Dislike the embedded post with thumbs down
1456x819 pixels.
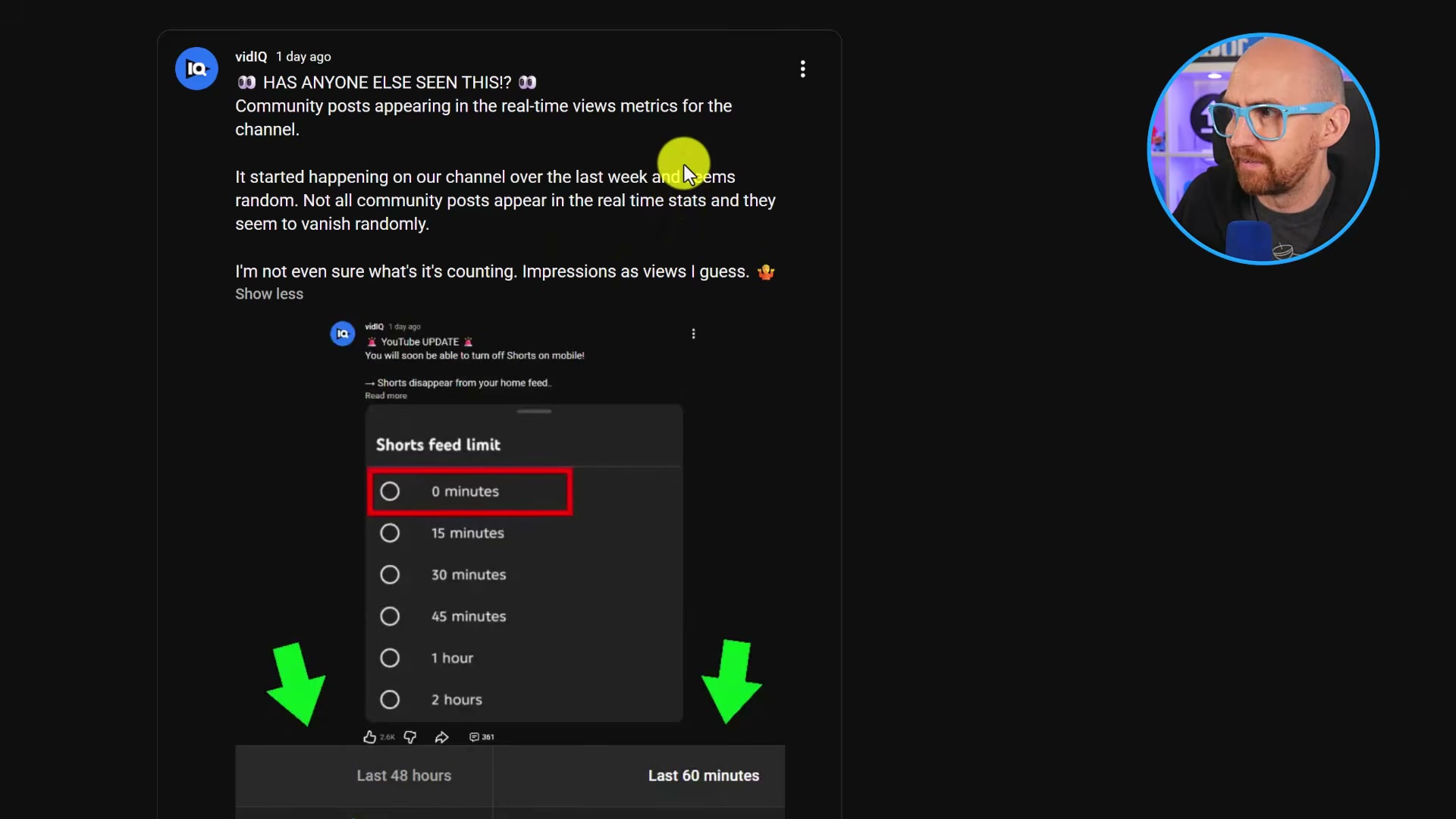pyautogui.click(x=410, y=737)
